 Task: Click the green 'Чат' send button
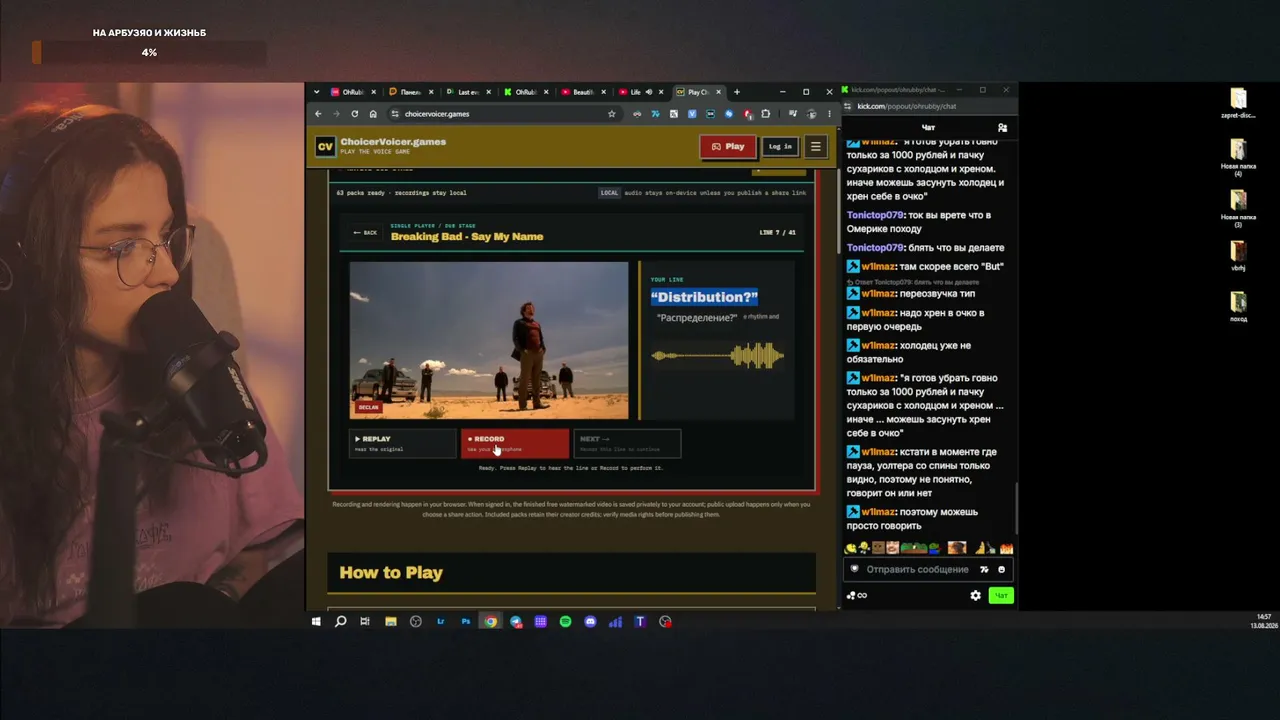tap(1001, 595)
